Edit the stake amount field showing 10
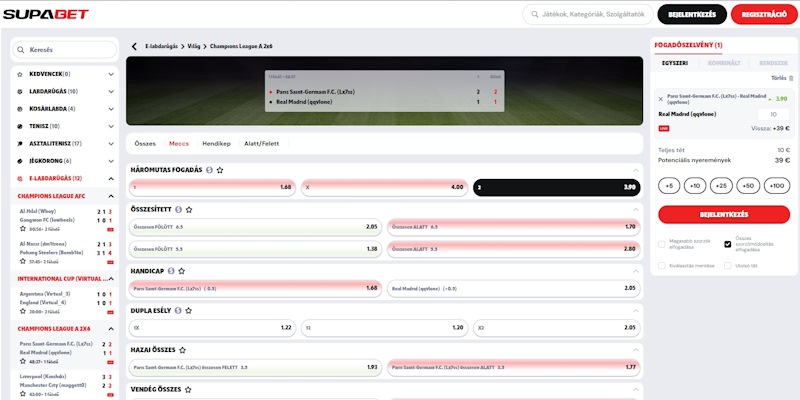The width and height of the screenshot is (800, 400). click(x=773, y=114)
